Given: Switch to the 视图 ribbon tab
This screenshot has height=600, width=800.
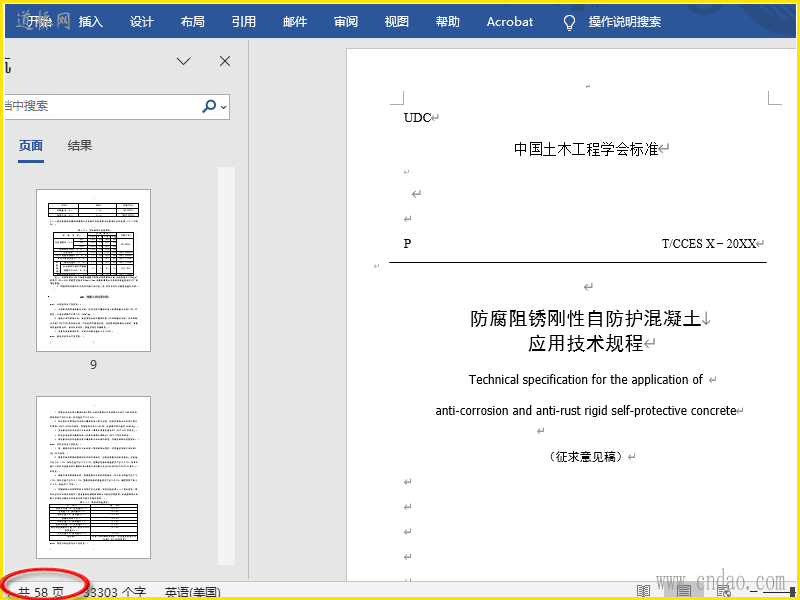Looking at the screenshot, I should [x=396, y=21].
